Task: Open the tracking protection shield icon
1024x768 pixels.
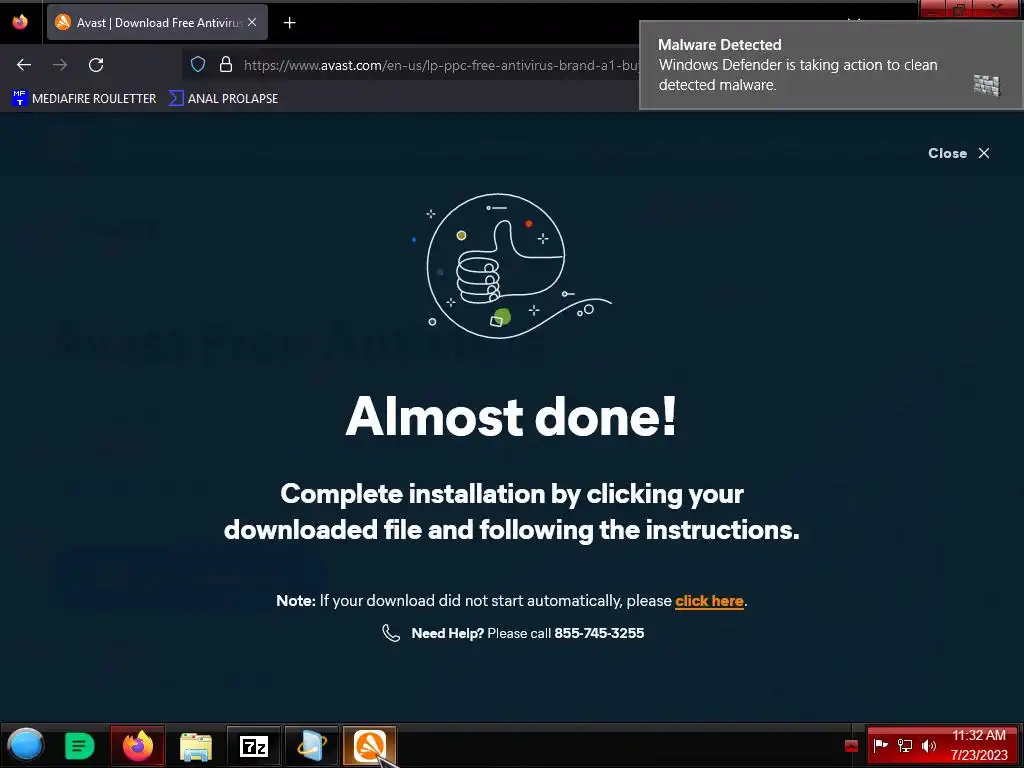Action: point(198,64)
